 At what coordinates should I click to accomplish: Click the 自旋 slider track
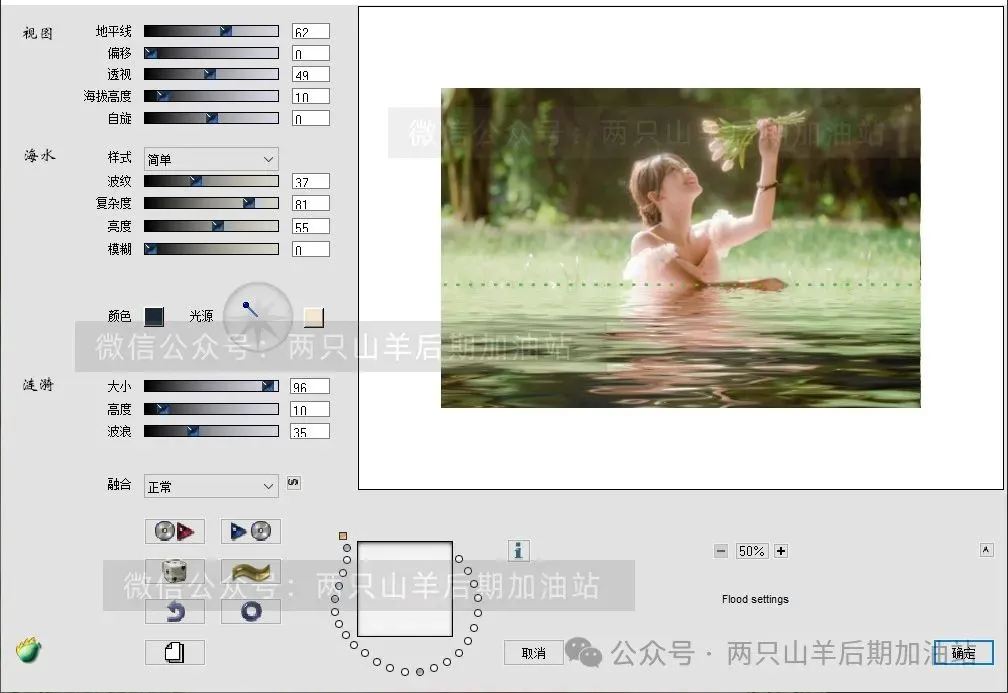tap(211, 118)
